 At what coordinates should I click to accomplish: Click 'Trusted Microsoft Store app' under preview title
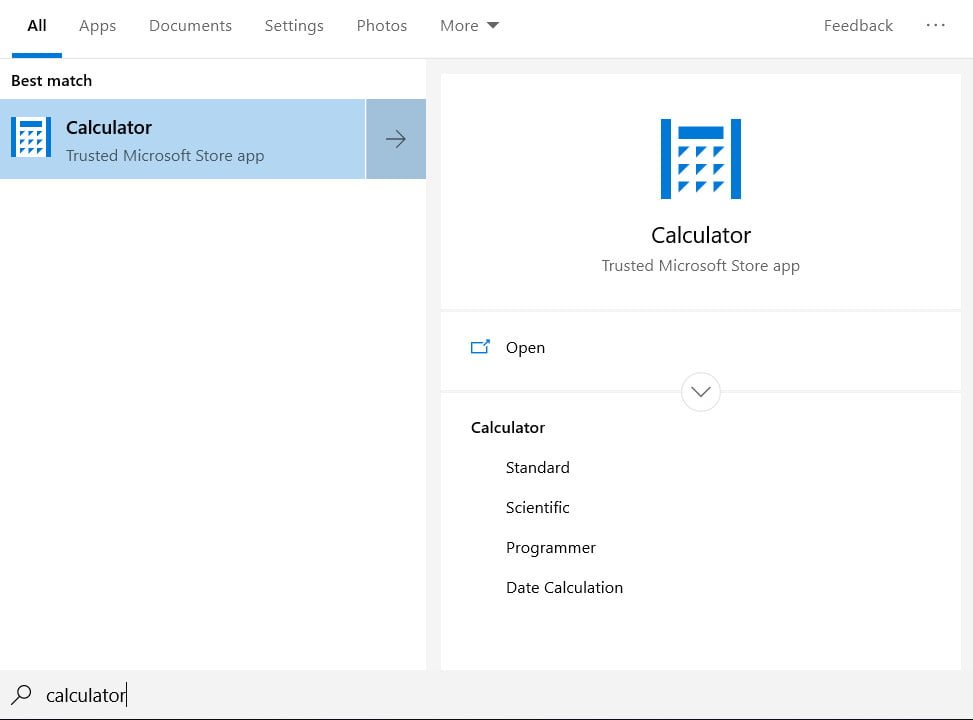click(701, 266)
